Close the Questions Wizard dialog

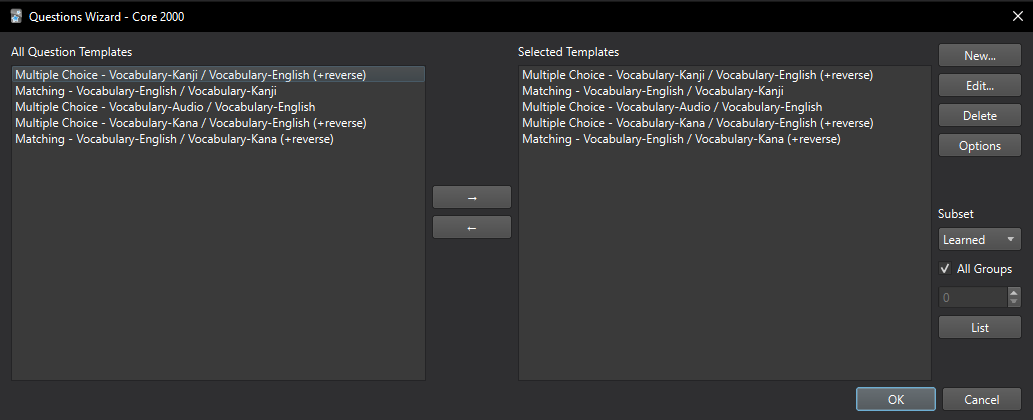coord(1017,16)
